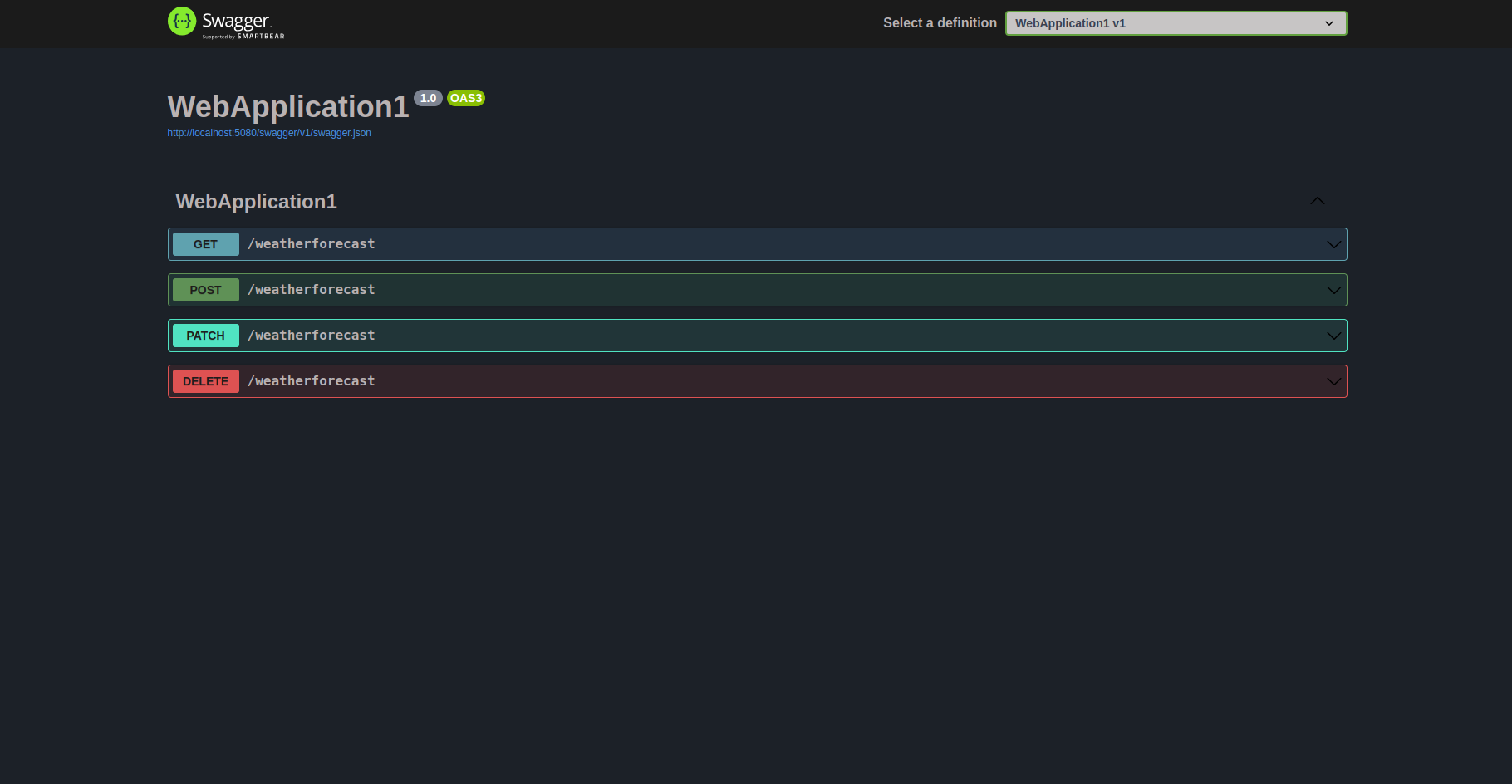Click the DELETE row's /weatherforecast path
The width and height of the screenshot is (1512, 784).
pyautogui.click(x=312, y=381)
